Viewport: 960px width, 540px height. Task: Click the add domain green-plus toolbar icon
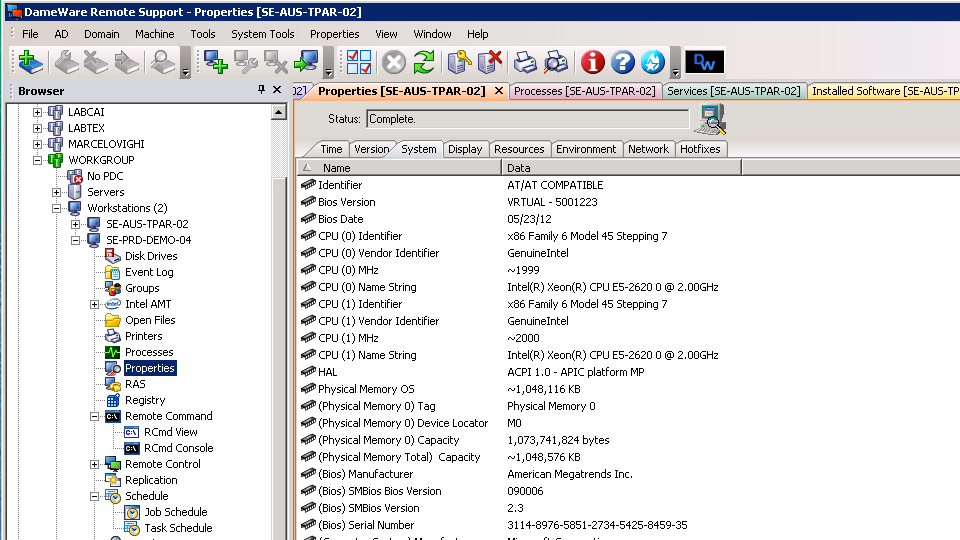pos(30,62)
